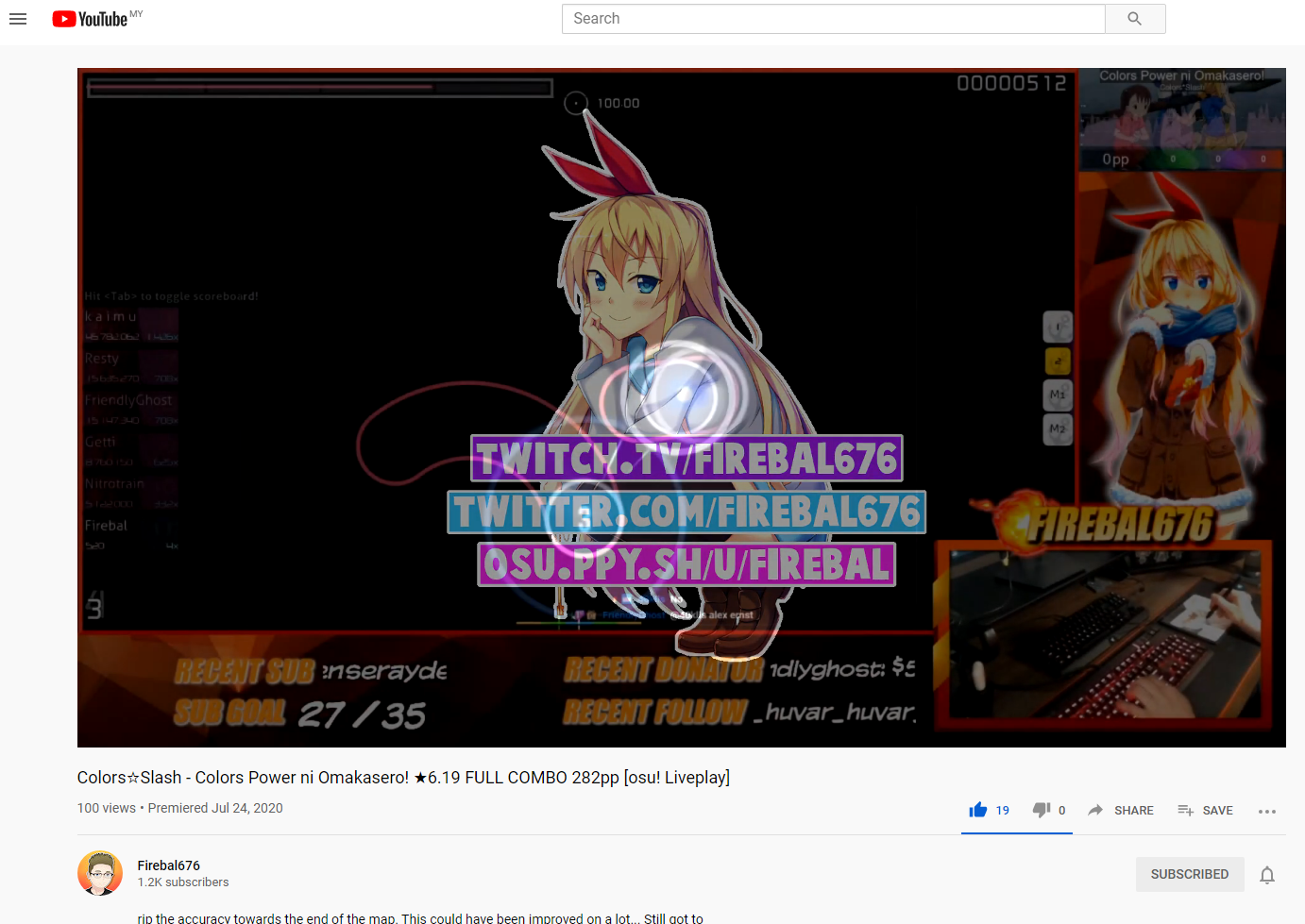Click 'Premiered Jul 24, 2020' text
Image resolution: width=1305 pixels, height=924 pixels.
[215, 808]
